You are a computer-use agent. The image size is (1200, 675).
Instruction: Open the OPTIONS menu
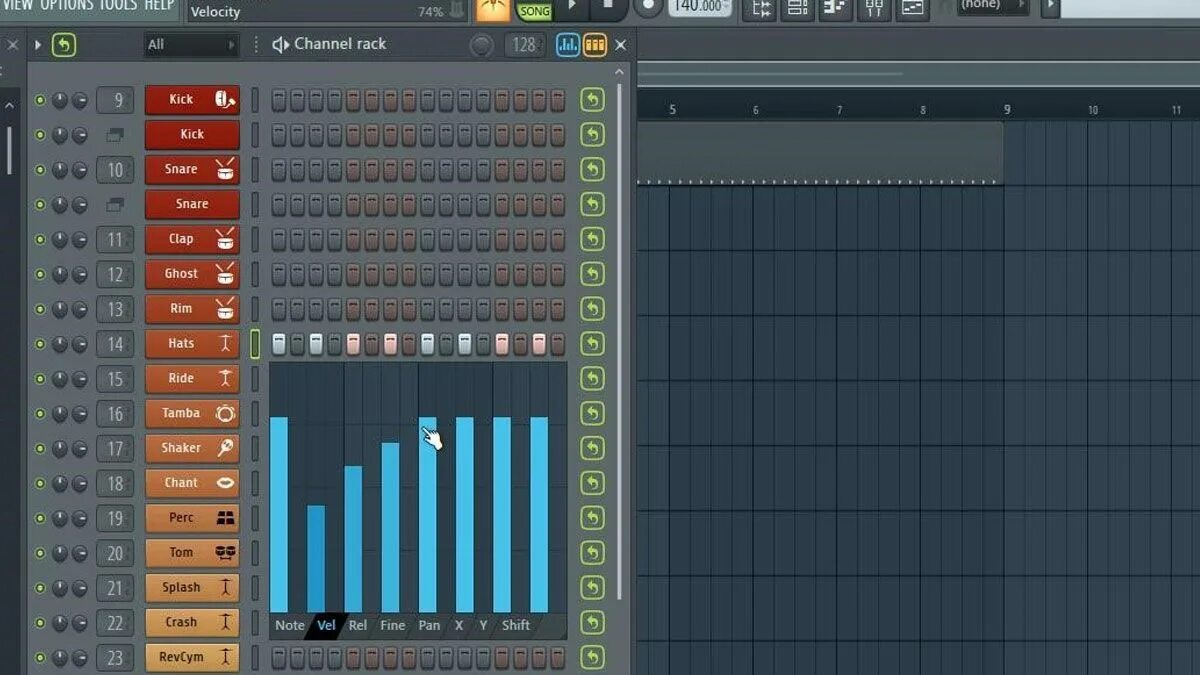(x=67, y=5)
